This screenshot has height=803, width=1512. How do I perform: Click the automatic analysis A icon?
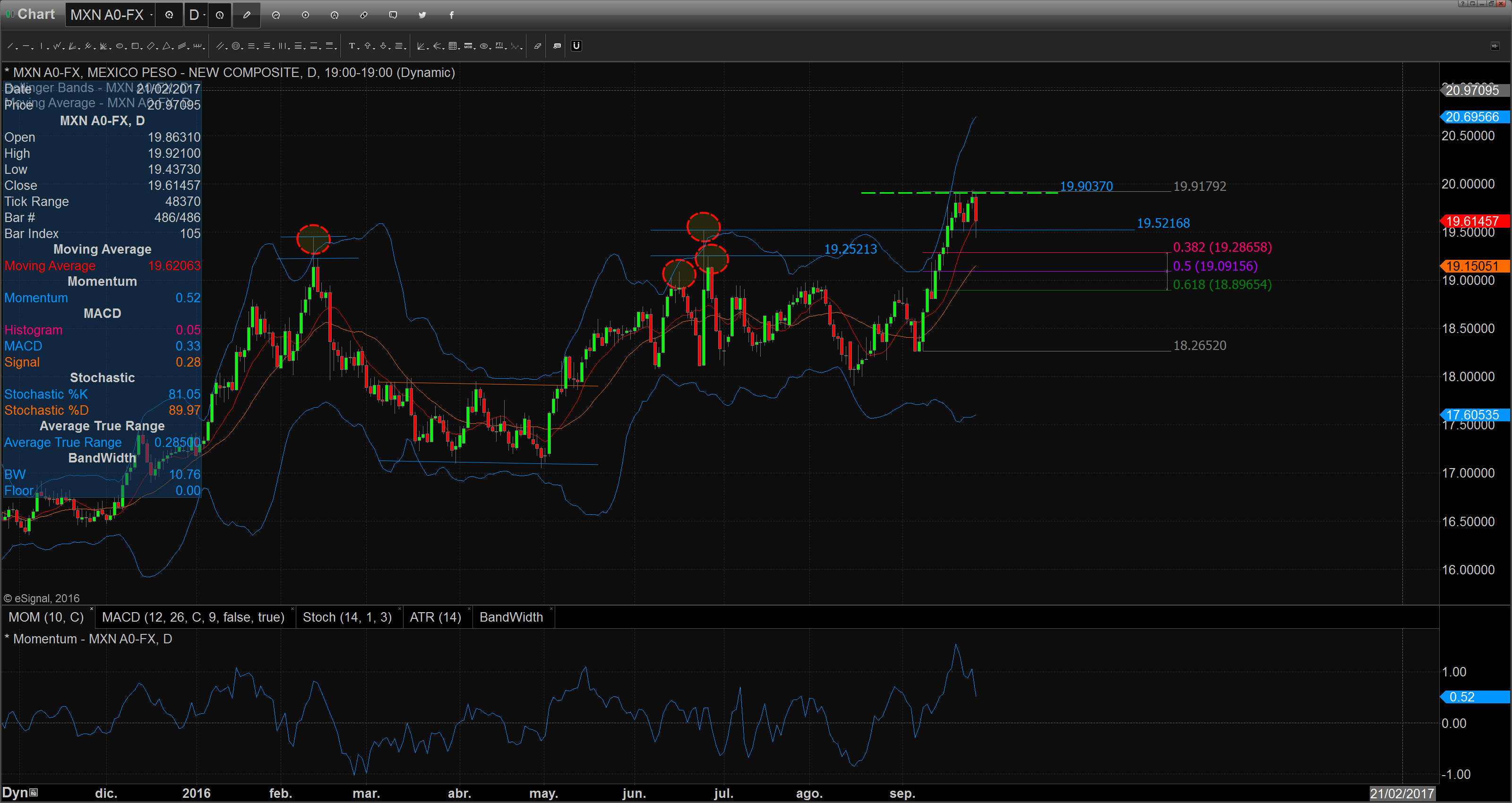coord(335,15)
